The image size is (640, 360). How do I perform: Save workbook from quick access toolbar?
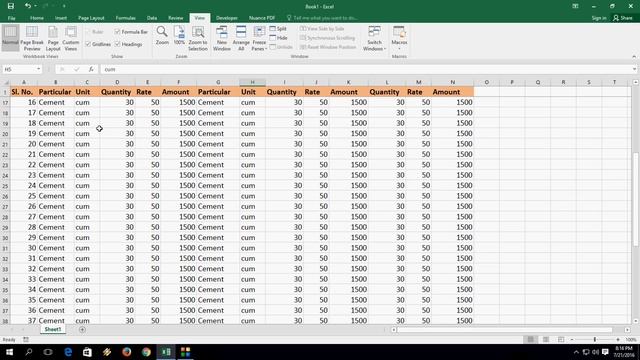[x=11, y=6]
